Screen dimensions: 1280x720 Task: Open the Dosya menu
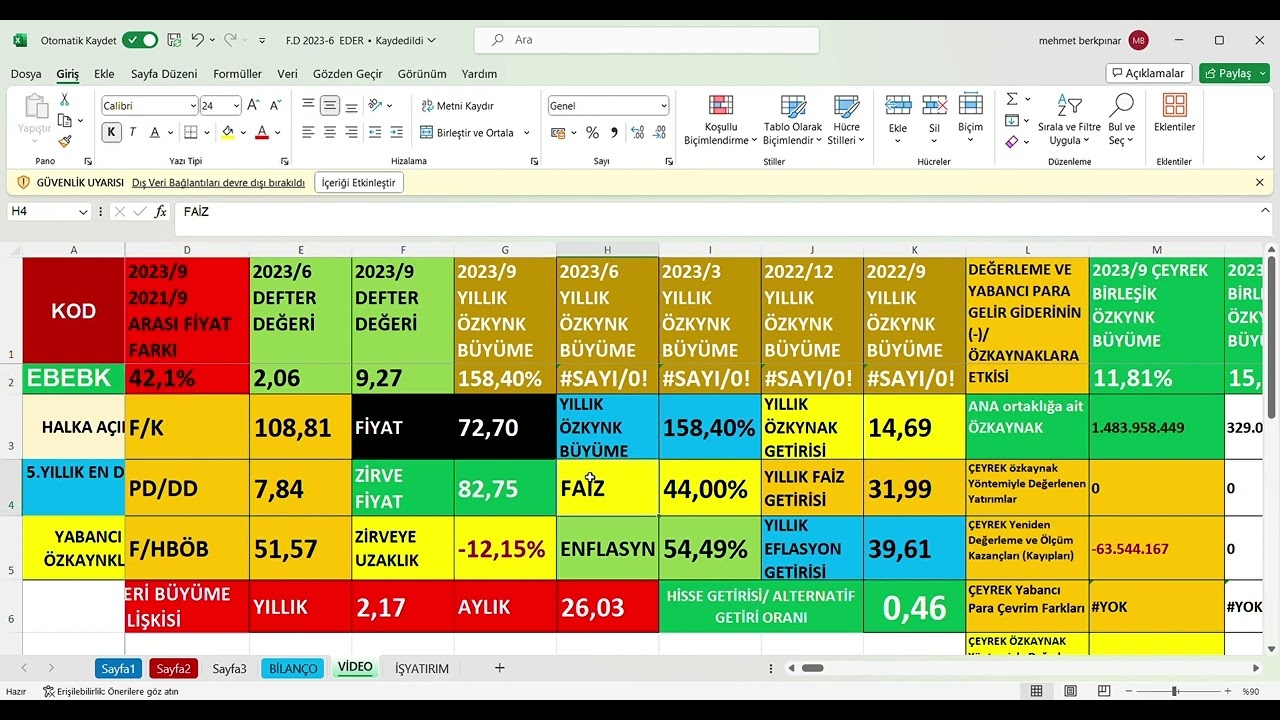pos(26,74)
